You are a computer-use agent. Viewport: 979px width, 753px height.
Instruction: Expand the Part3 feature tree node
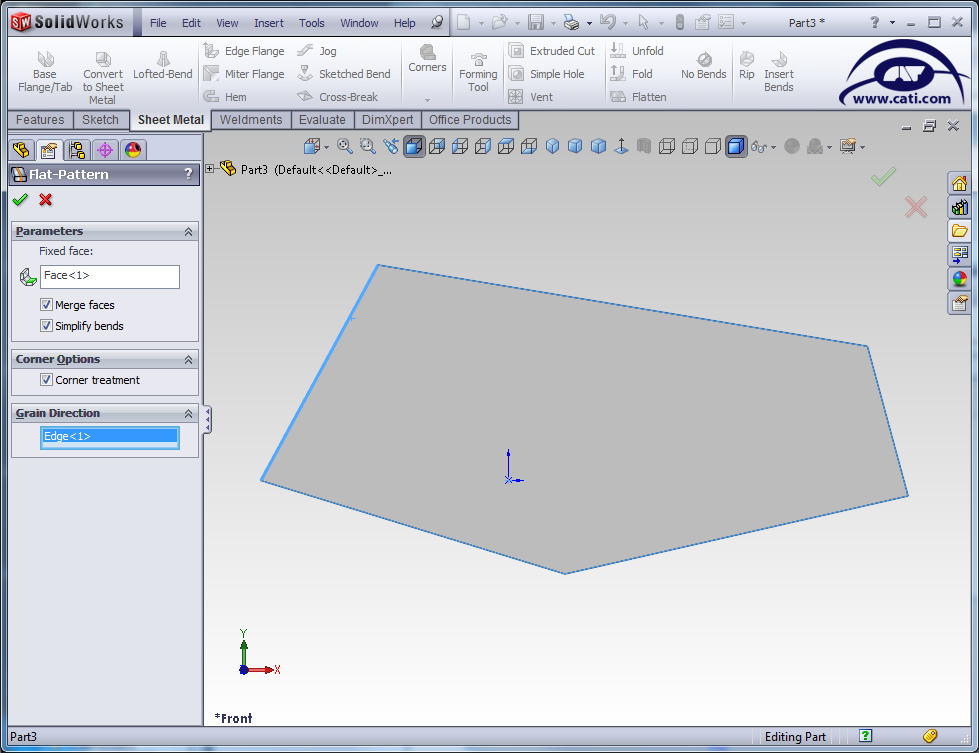tap(210, 169)
